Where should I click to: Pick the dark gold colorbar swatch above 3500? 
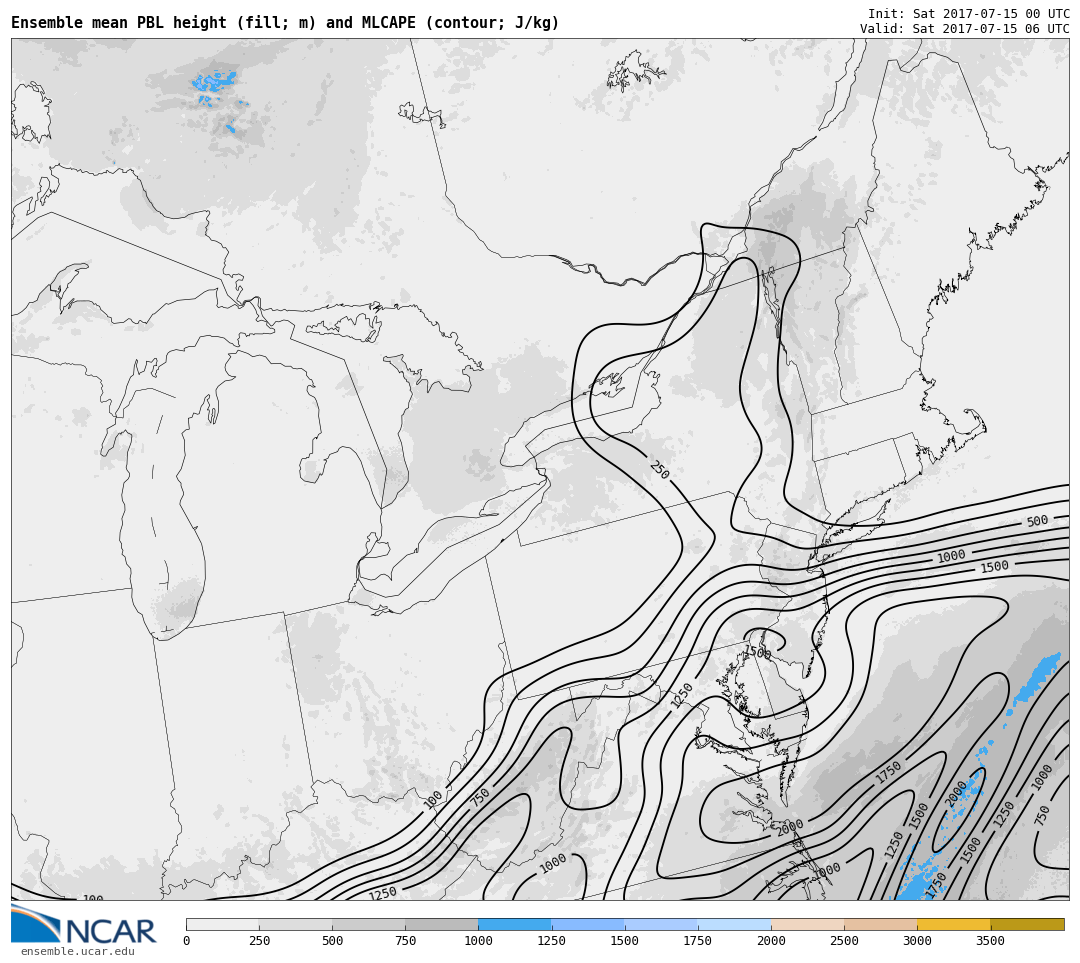1027,924
